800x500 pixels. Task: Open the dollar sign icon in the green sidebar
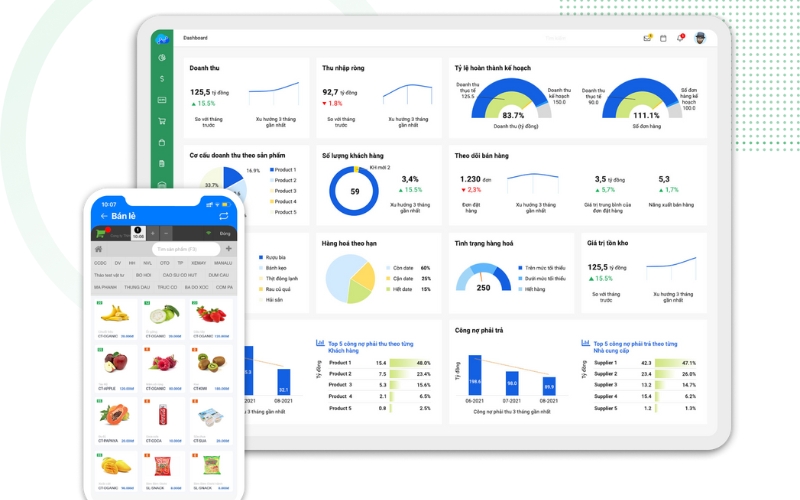pyautogui.click(x=162, y=79)
